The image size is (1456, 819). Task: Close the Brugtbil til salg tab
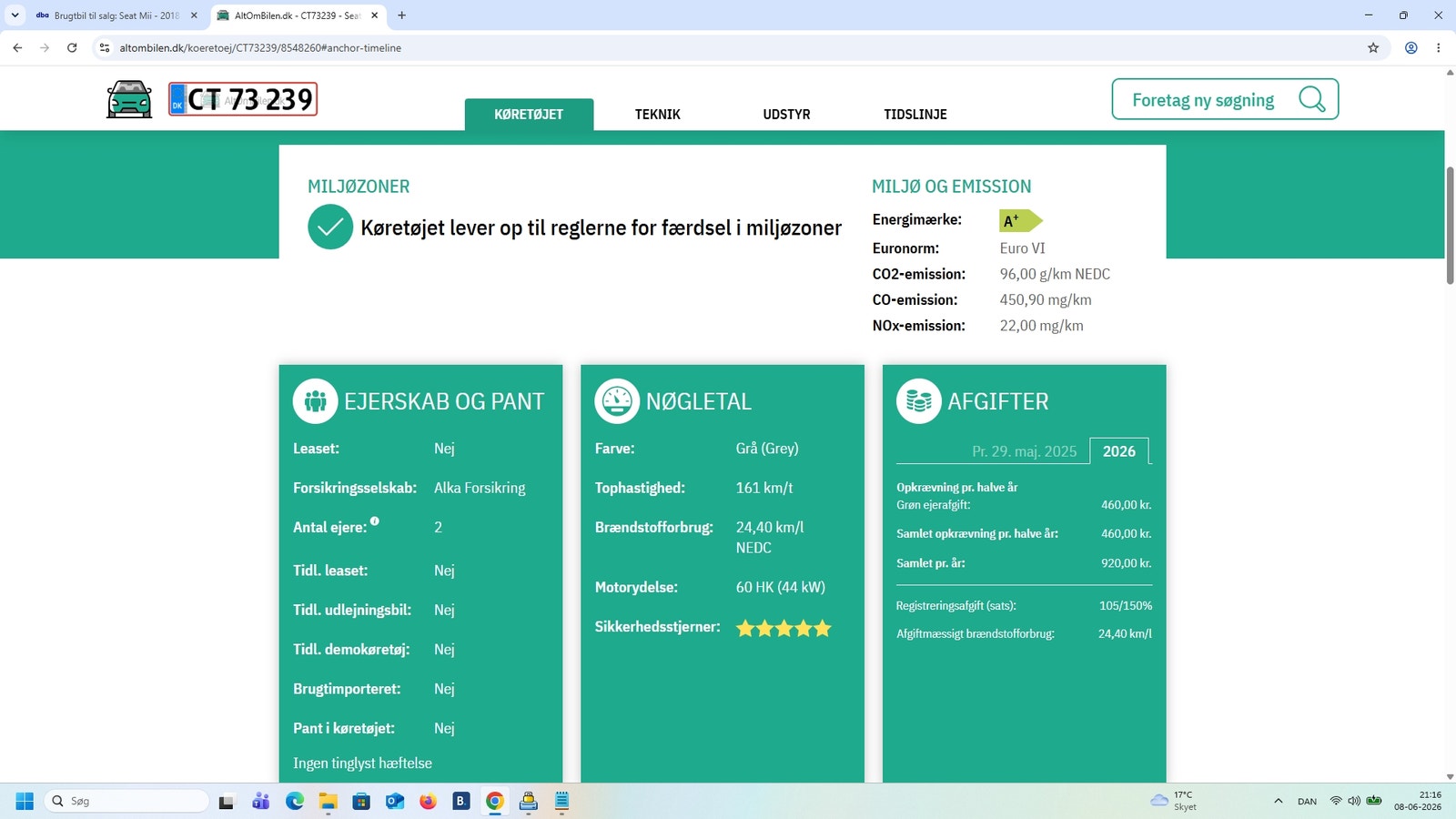194,15
